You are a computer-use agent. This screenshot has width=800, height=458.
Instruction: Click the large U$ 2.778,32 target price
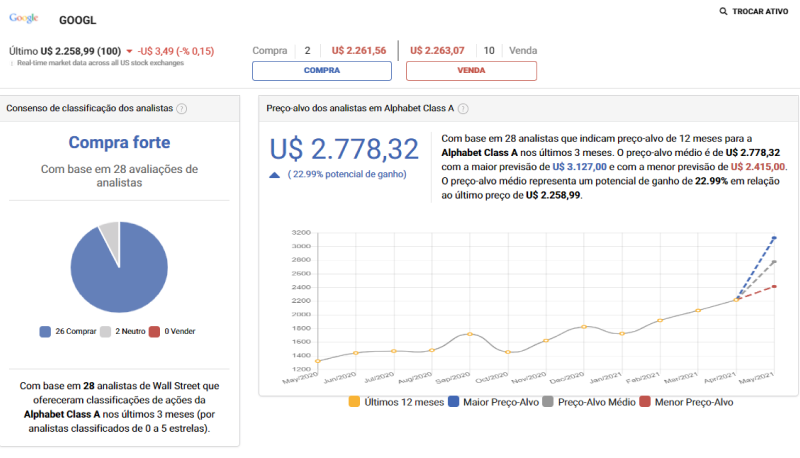[344, 149]
